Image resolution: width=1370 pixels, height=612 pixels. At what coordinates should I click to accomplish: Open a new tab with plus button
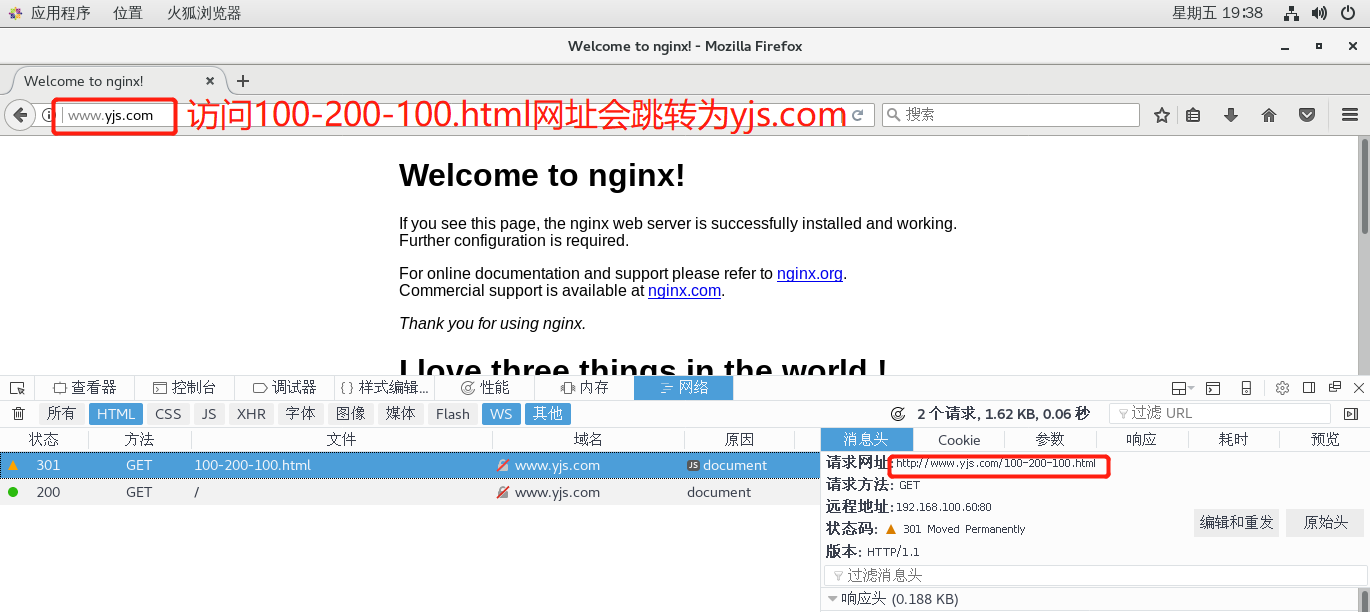[242, 81]
